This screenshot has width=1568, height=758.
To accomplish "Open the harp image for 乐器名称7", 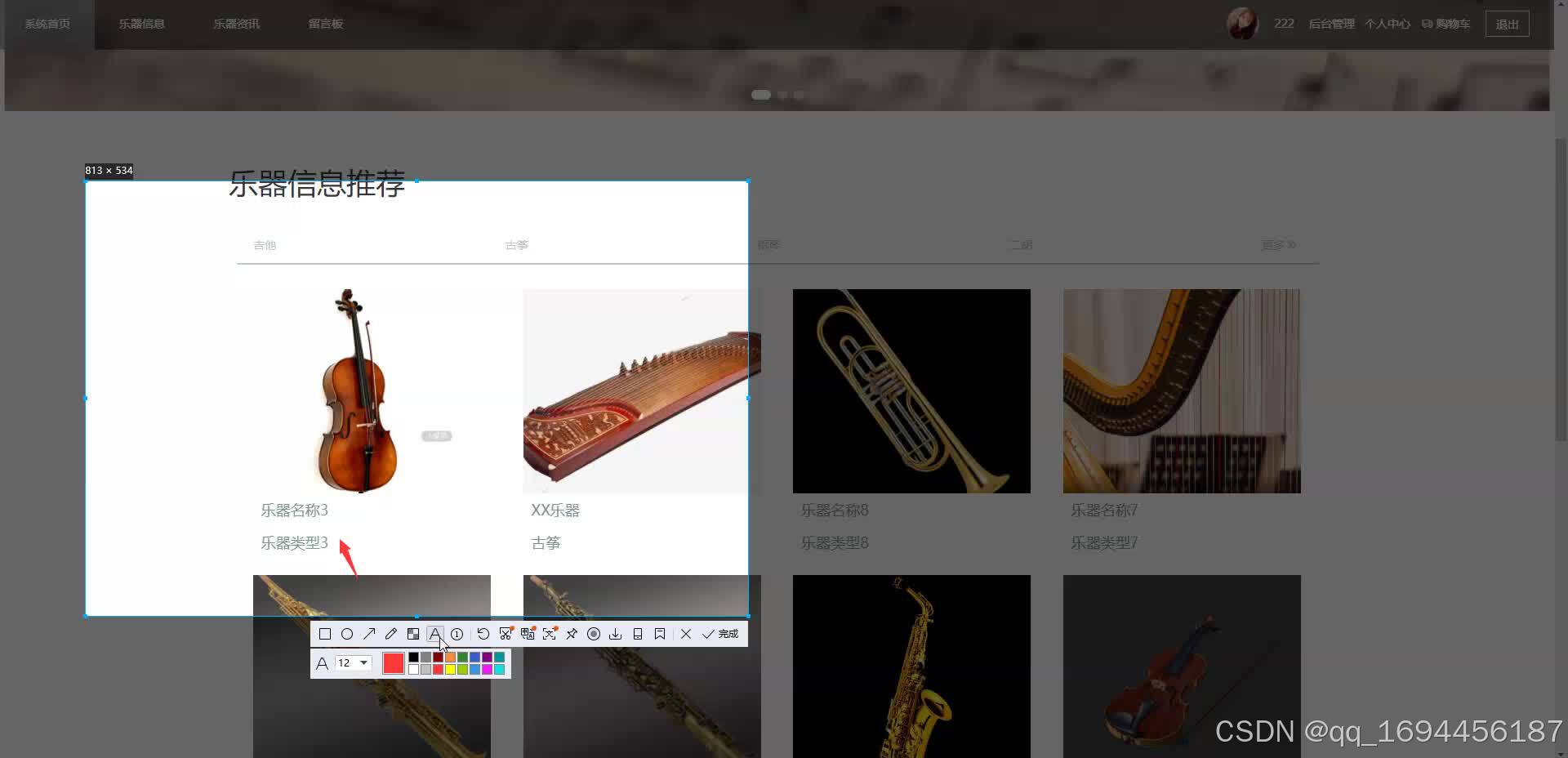I will (1182, 390).
